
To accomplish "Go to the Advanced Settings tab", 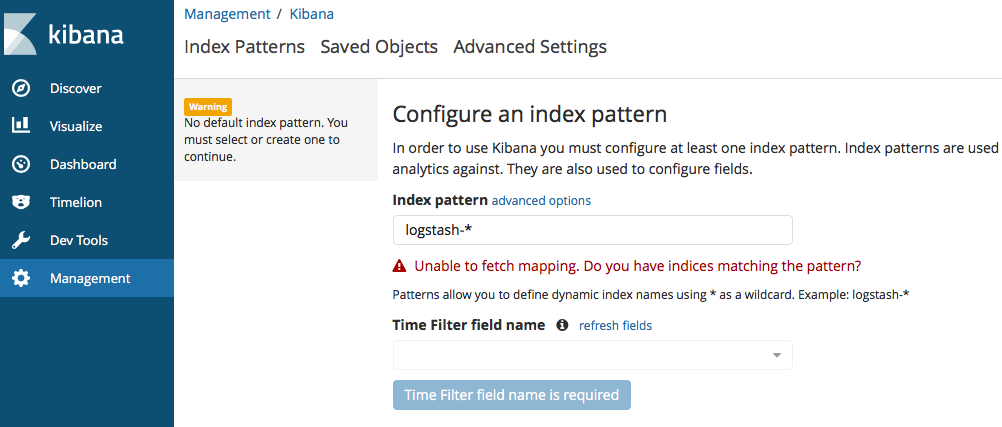I will (x=530, y=47).
